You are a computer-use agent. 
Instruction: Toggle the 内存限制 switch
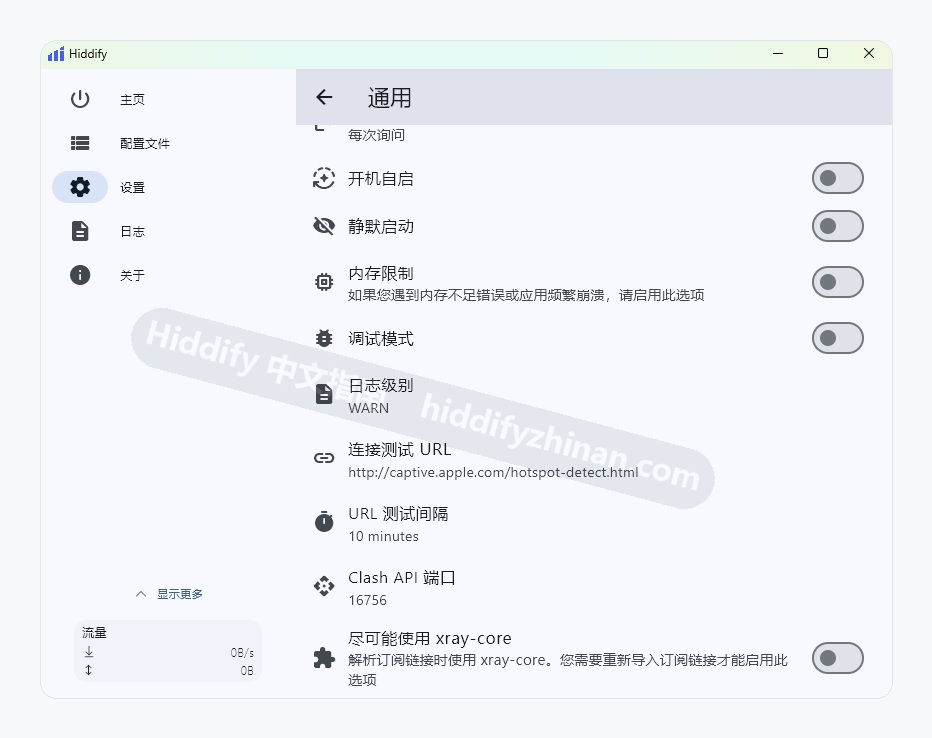point(837,282)
